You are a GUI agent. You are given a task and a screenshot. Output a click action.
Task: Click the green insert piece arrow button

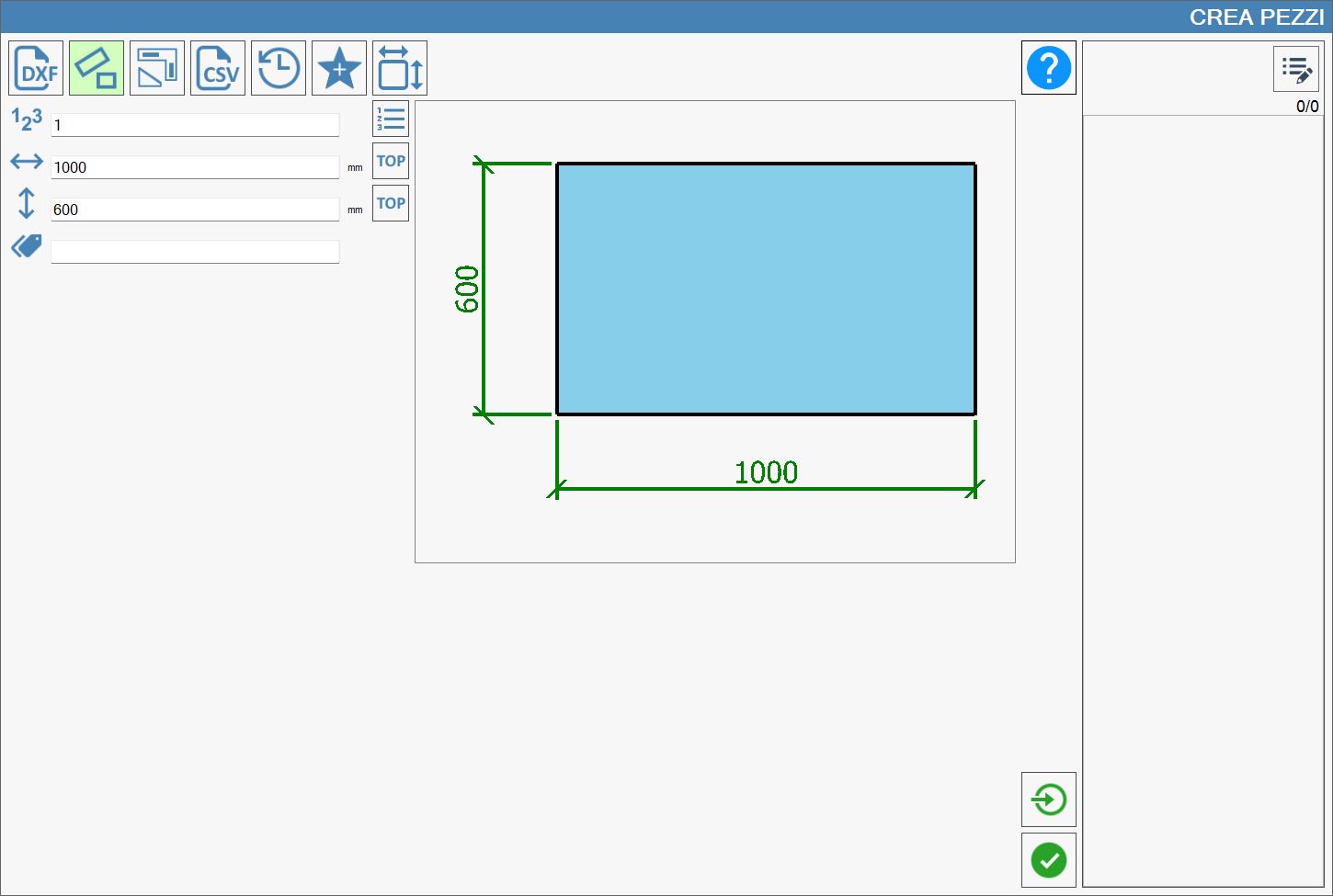point(1049,800)
